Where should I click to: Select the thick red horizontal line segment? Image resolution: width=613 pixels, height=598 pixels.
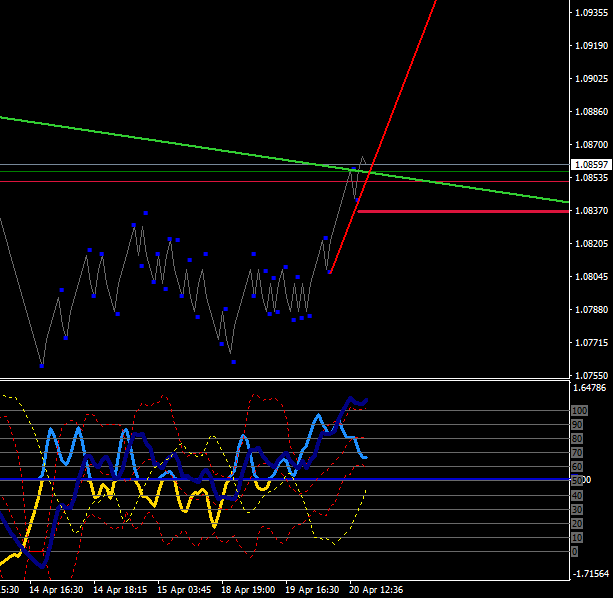tap(463, 211)
